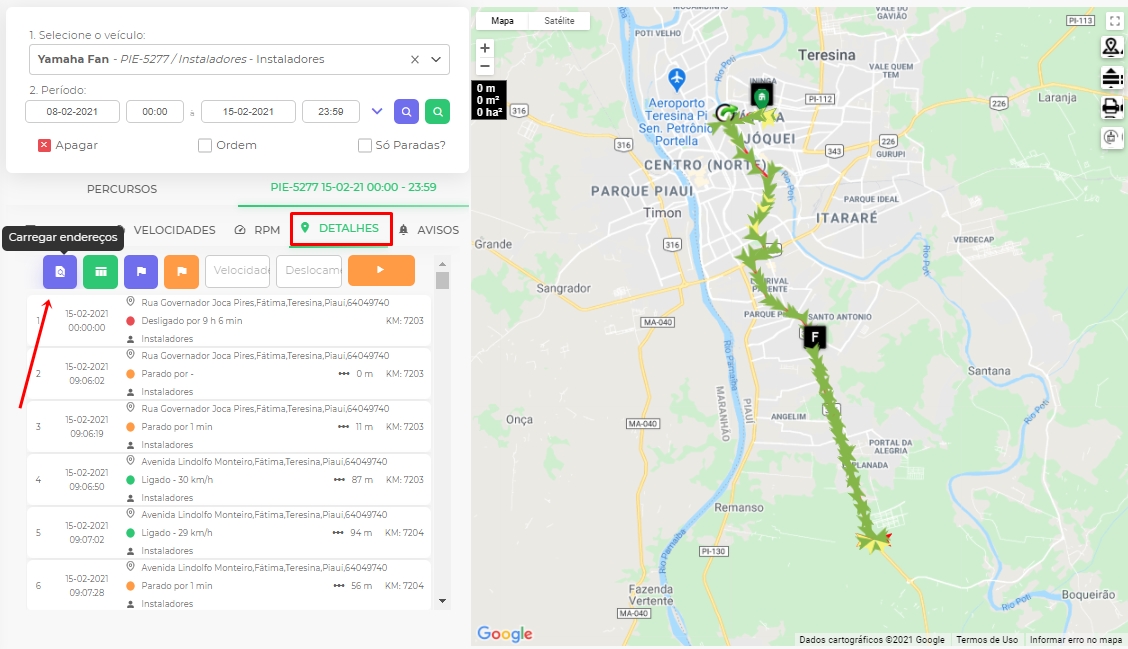Open Termos de Uso link

tap(987, 640)
